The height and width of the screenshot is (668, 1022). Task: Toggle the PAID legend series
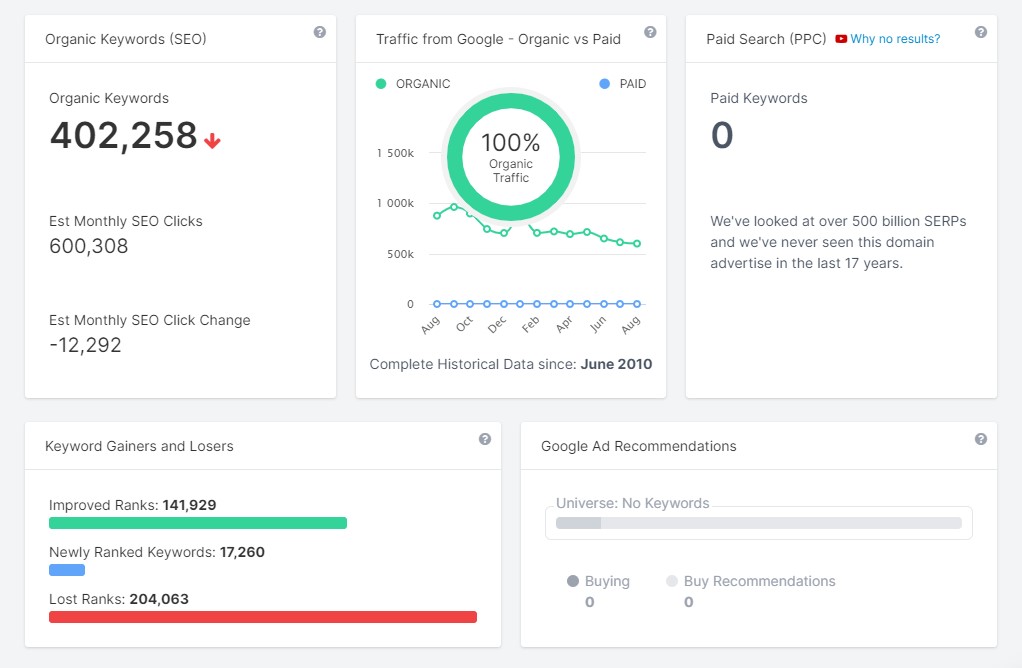622,83
